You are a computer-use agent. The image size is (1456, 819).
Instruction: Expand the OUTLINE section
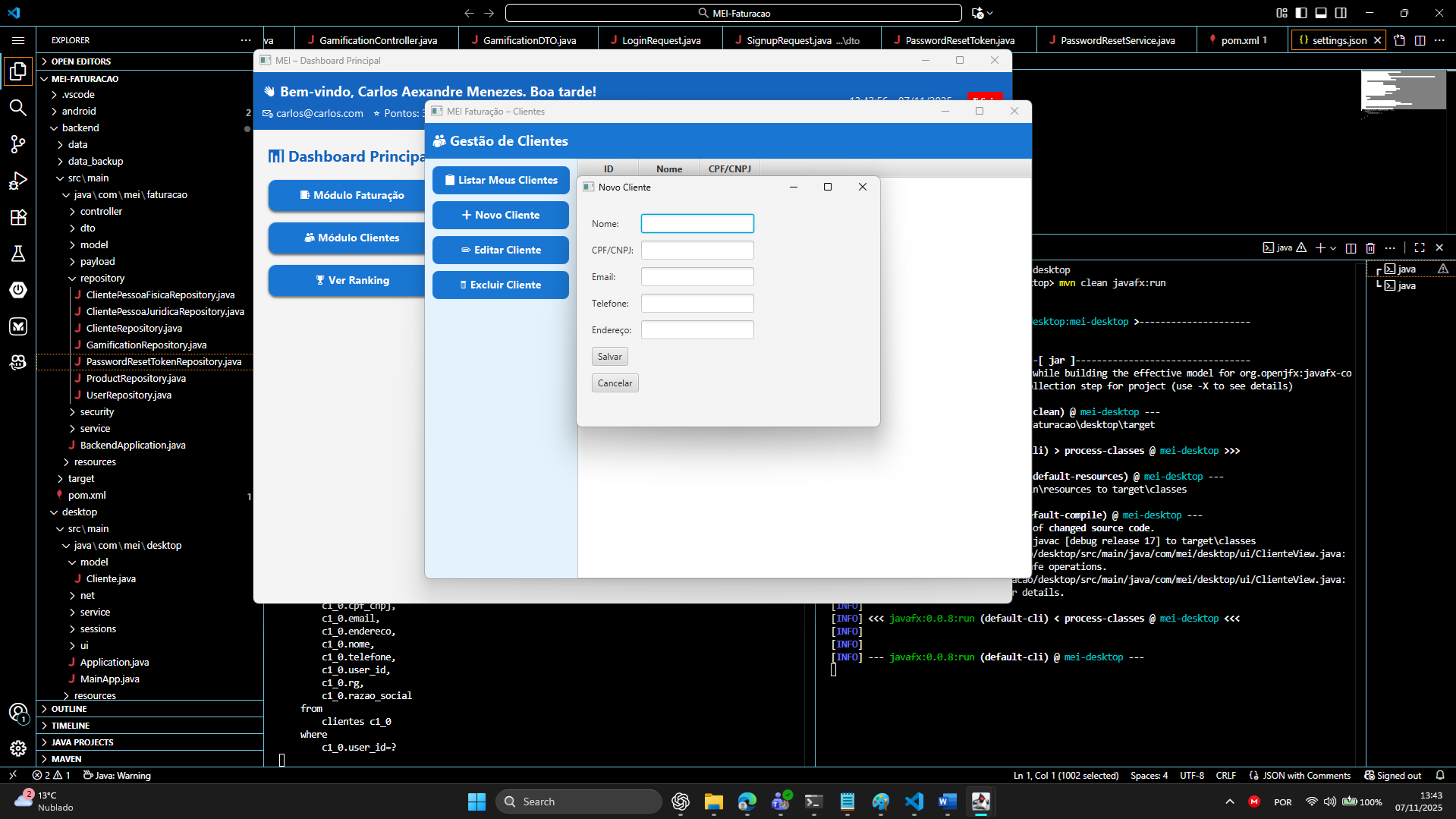tap(69, 709)
